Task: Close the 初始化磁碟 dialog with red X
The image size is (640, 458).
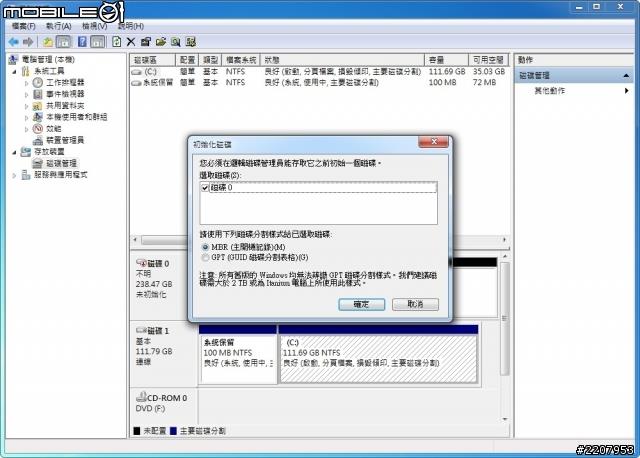Action: point(433,142)
